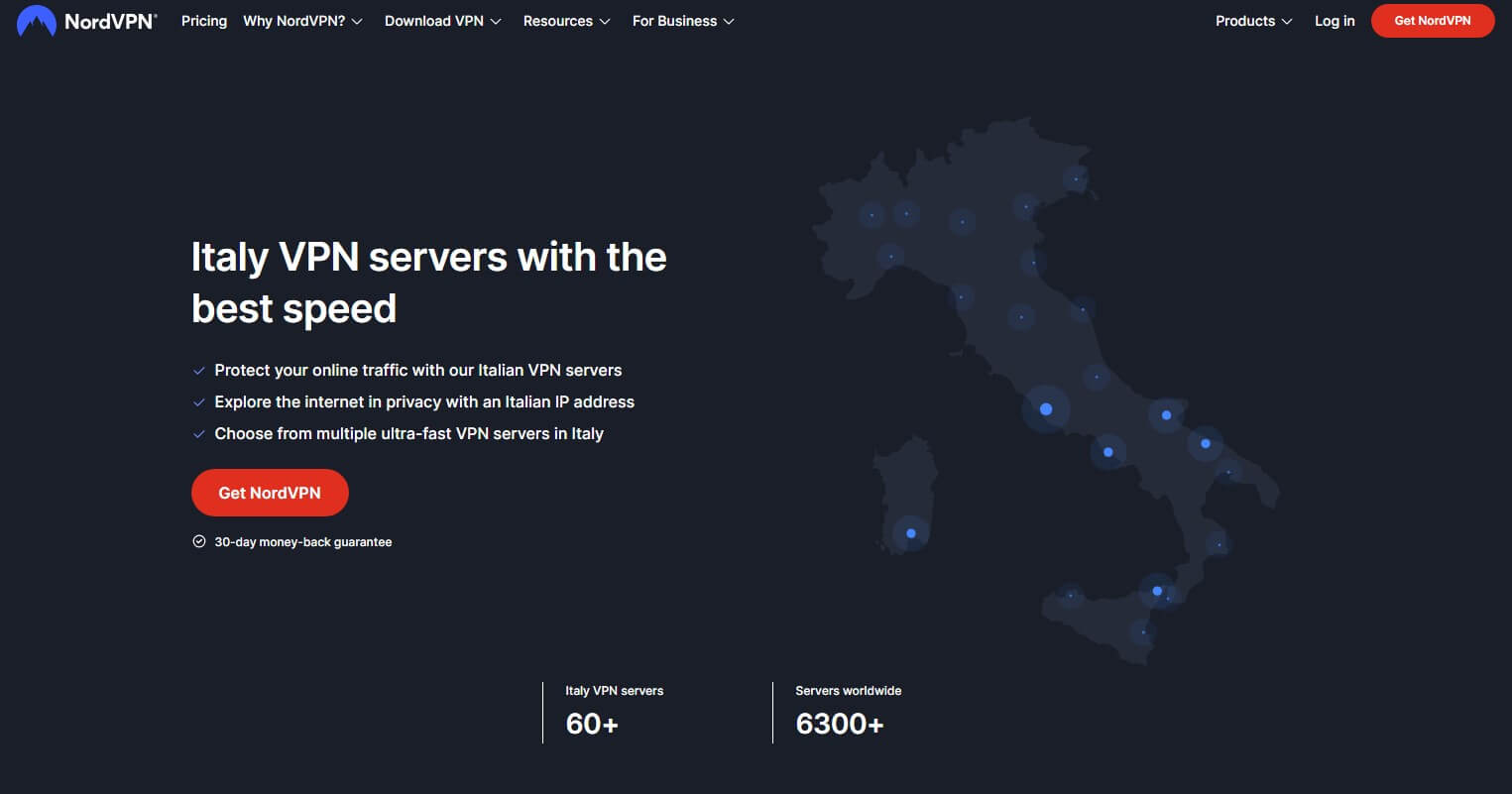The height and width of the screenshot is (794, 1512).
Task: Click 'Choose from multiple ultra-fast VPN servers' bullet
Action: 408,433
